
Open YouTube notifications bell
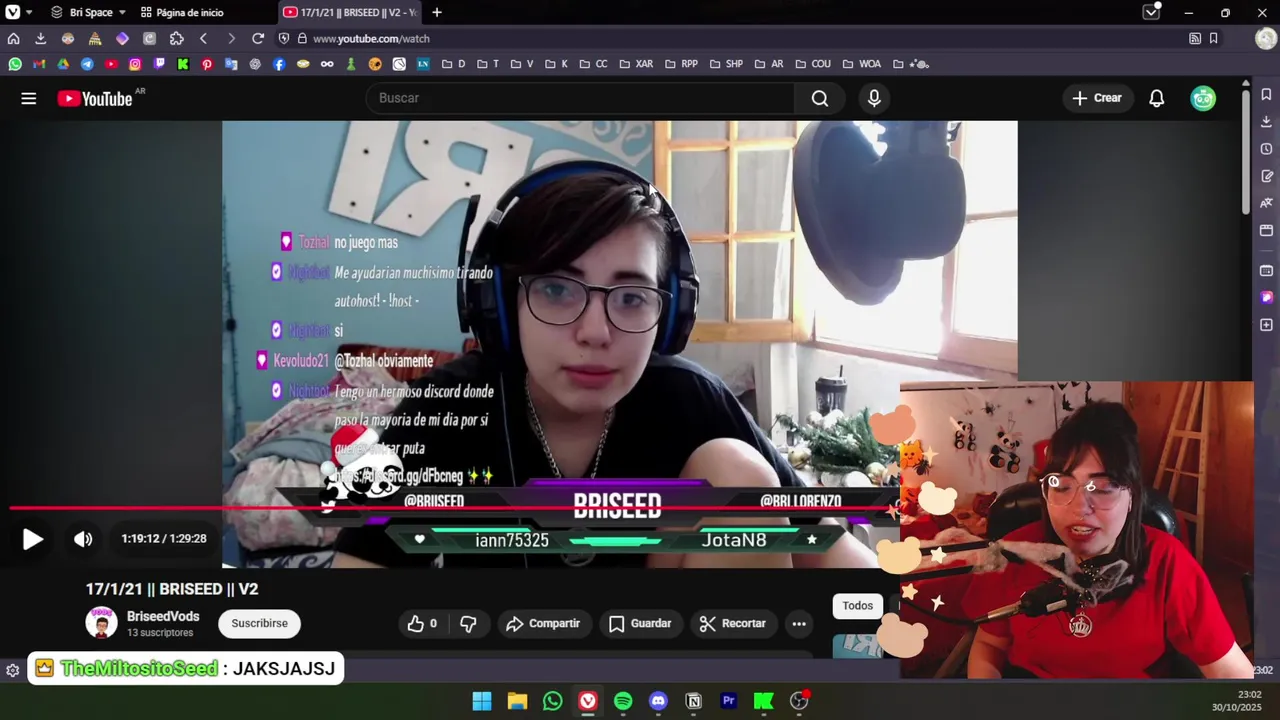tap(1156, 98)
